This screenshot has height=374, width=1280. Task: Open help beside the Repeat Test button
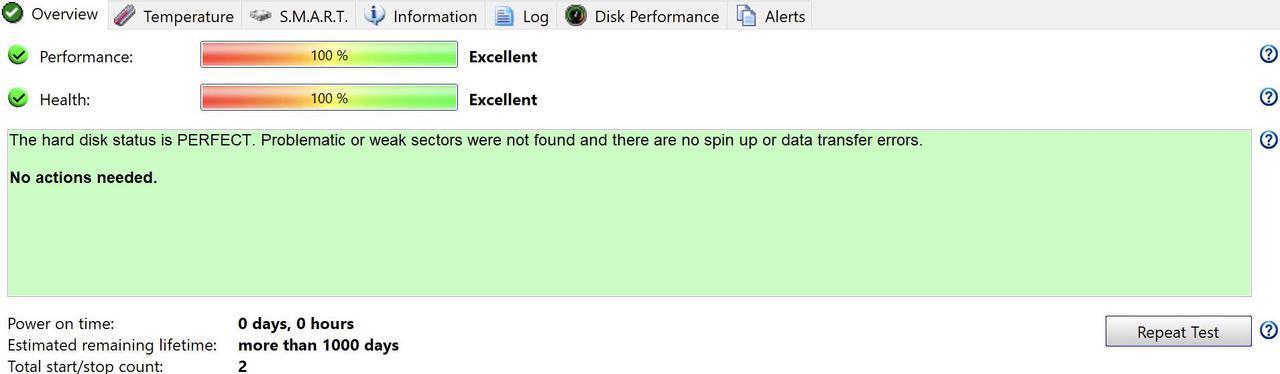click(1269, 330)
